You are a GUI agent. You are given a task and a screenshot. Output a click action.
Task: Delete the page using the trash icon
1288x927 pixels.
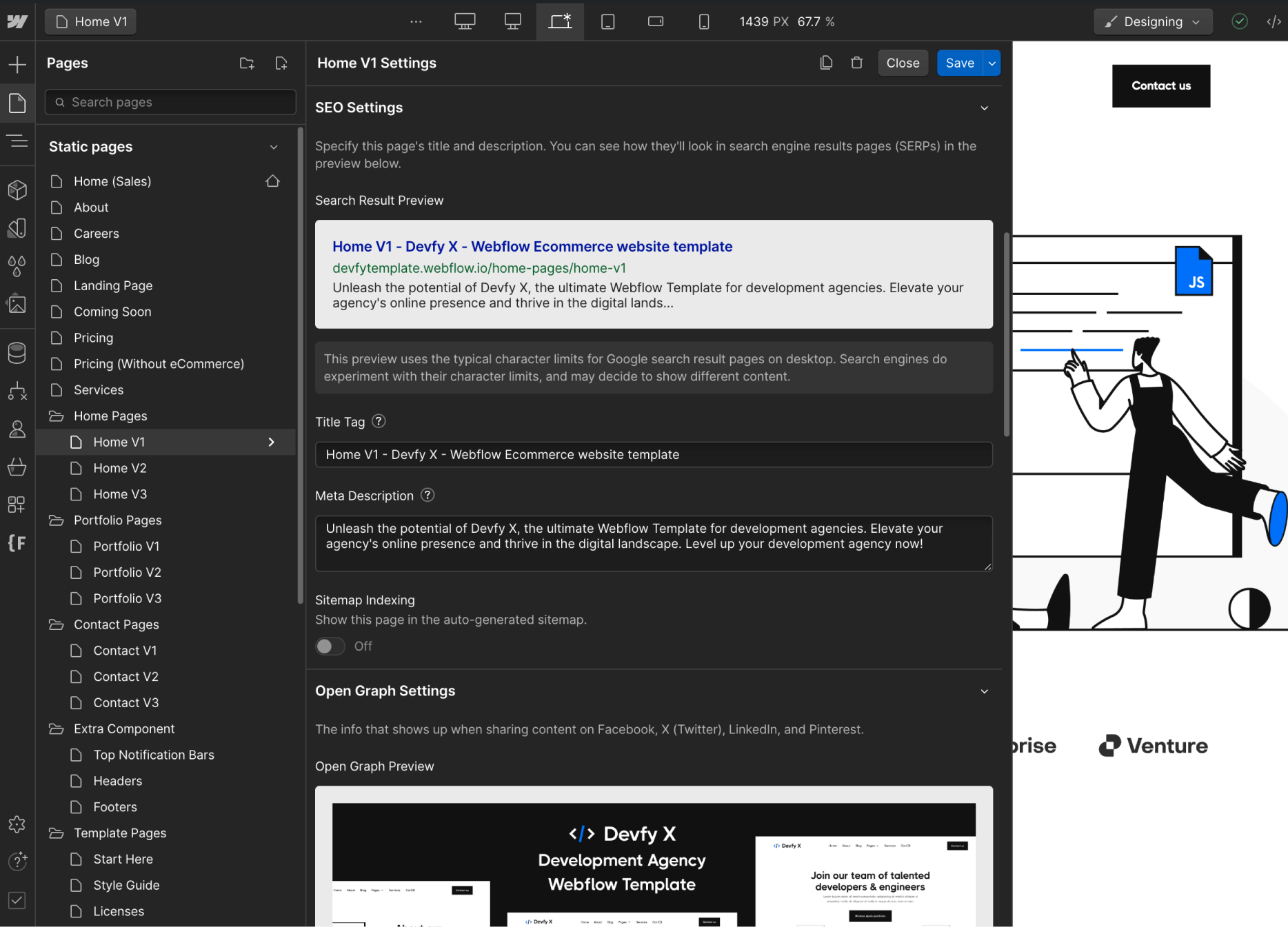pos(856,62)
